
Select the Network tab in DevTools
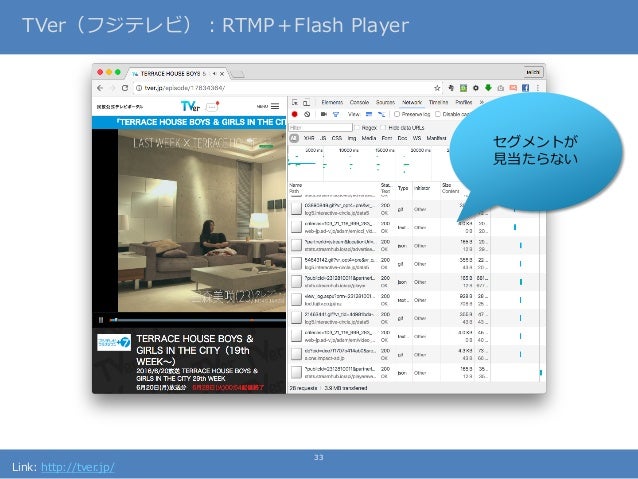coord(412,102)
